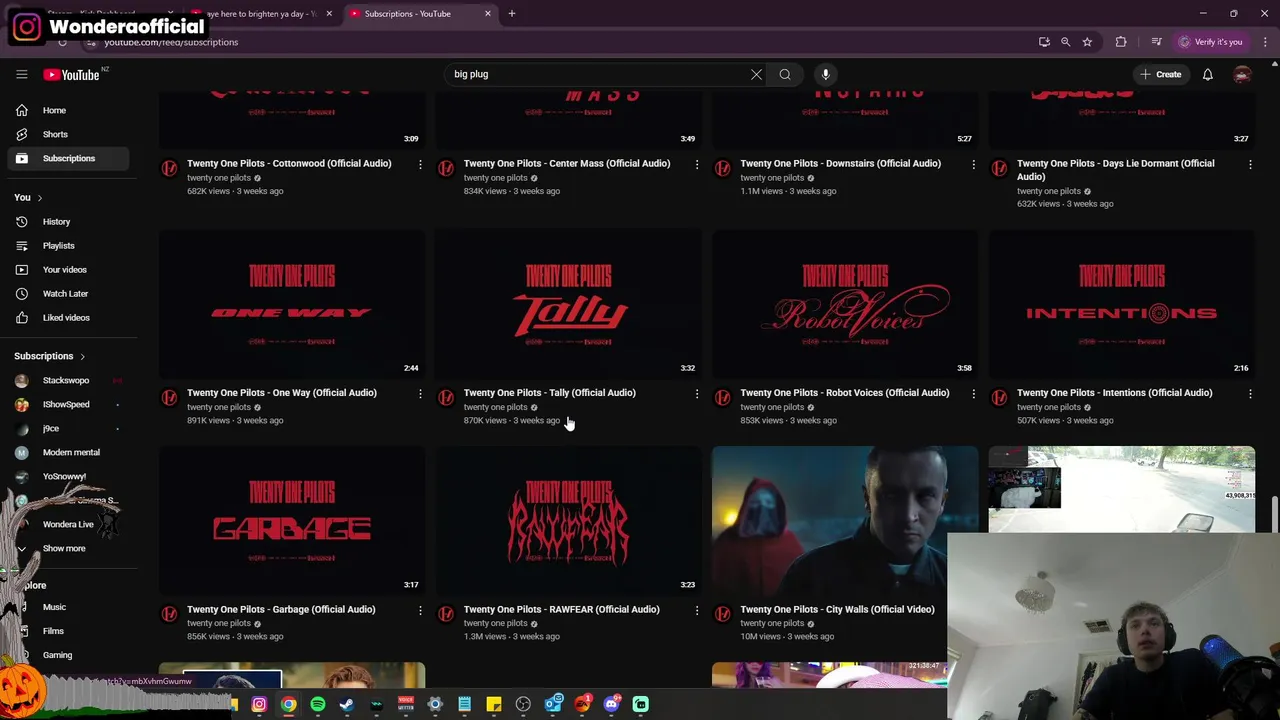Expand the You section chevron
The width and height of the screenshot is (1280, 720).
(x=40, y=198)
